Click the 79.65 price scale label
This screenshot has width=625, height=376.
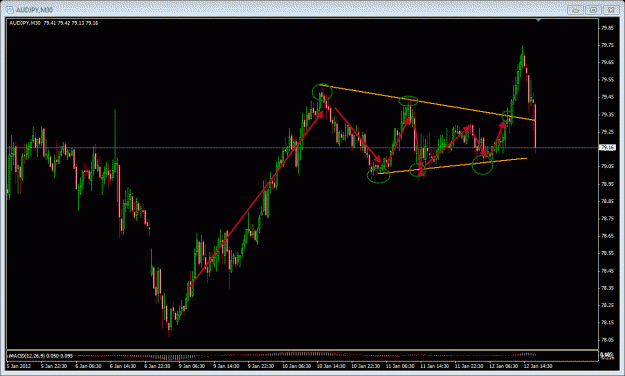[x=607, y=62]
